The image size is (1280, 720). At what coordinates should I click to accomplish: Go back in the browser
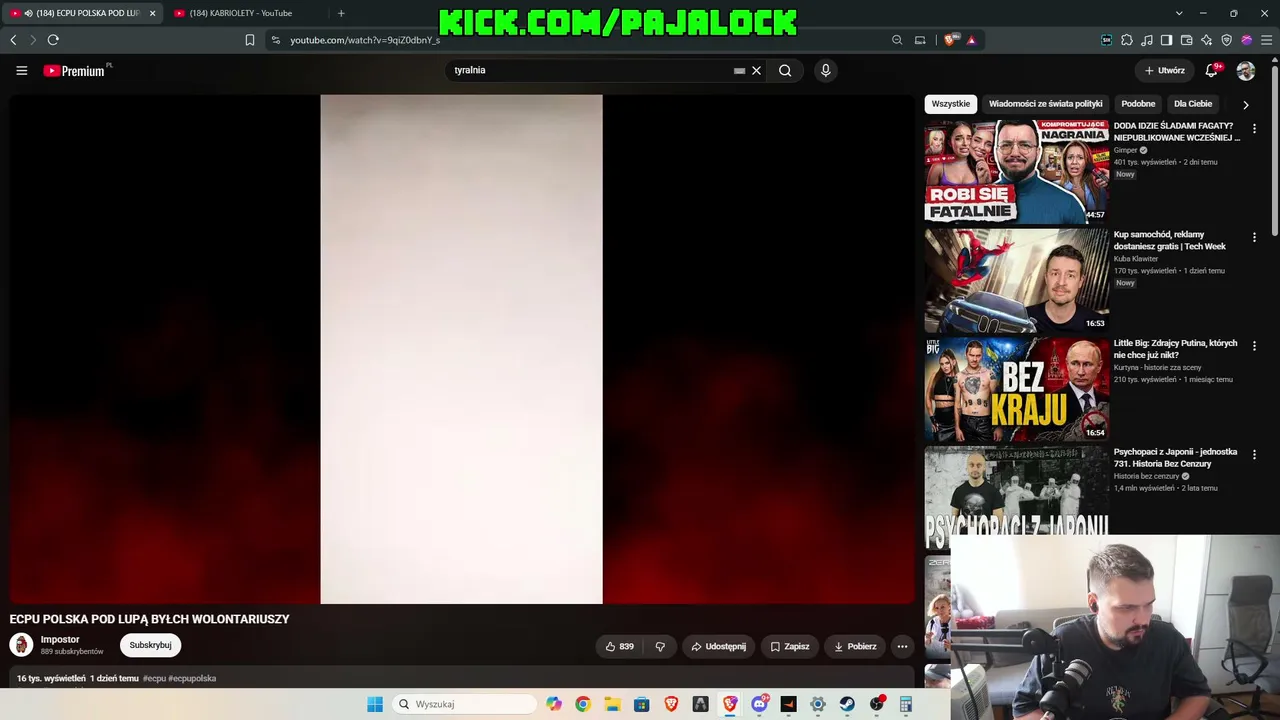coord(13,40)
